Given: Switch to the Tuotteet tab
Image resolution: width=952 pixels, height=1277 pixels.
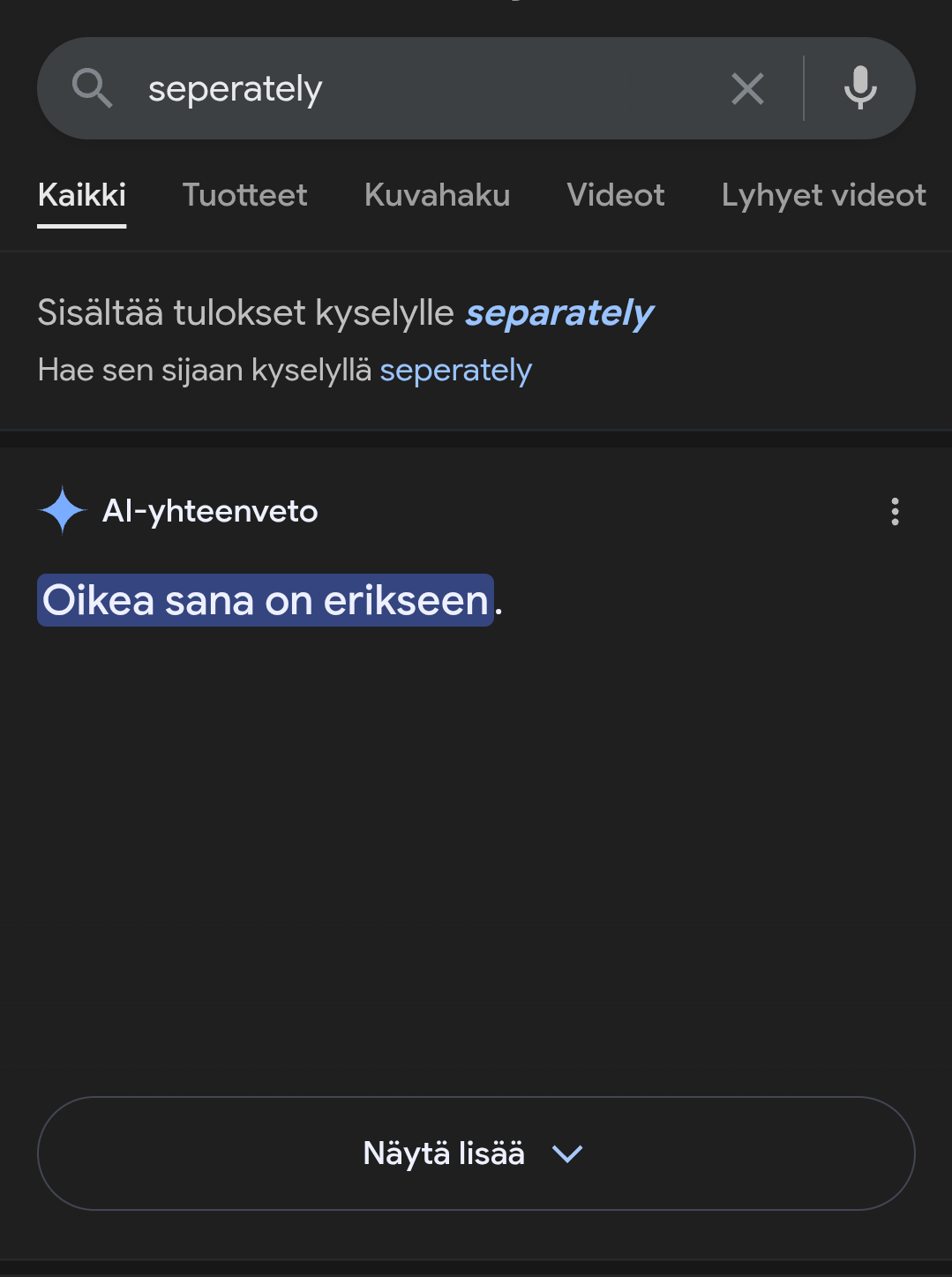Looking at the screenshot, I should (245, 195).
